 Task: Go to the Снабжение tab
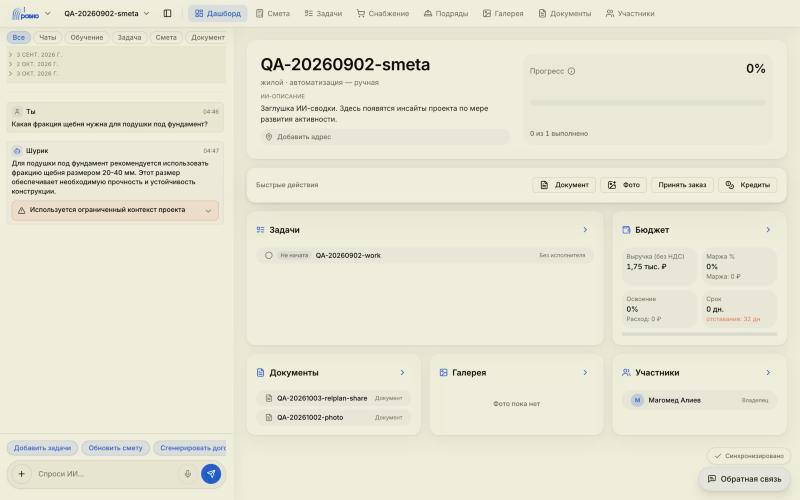(x=383, y=13)
